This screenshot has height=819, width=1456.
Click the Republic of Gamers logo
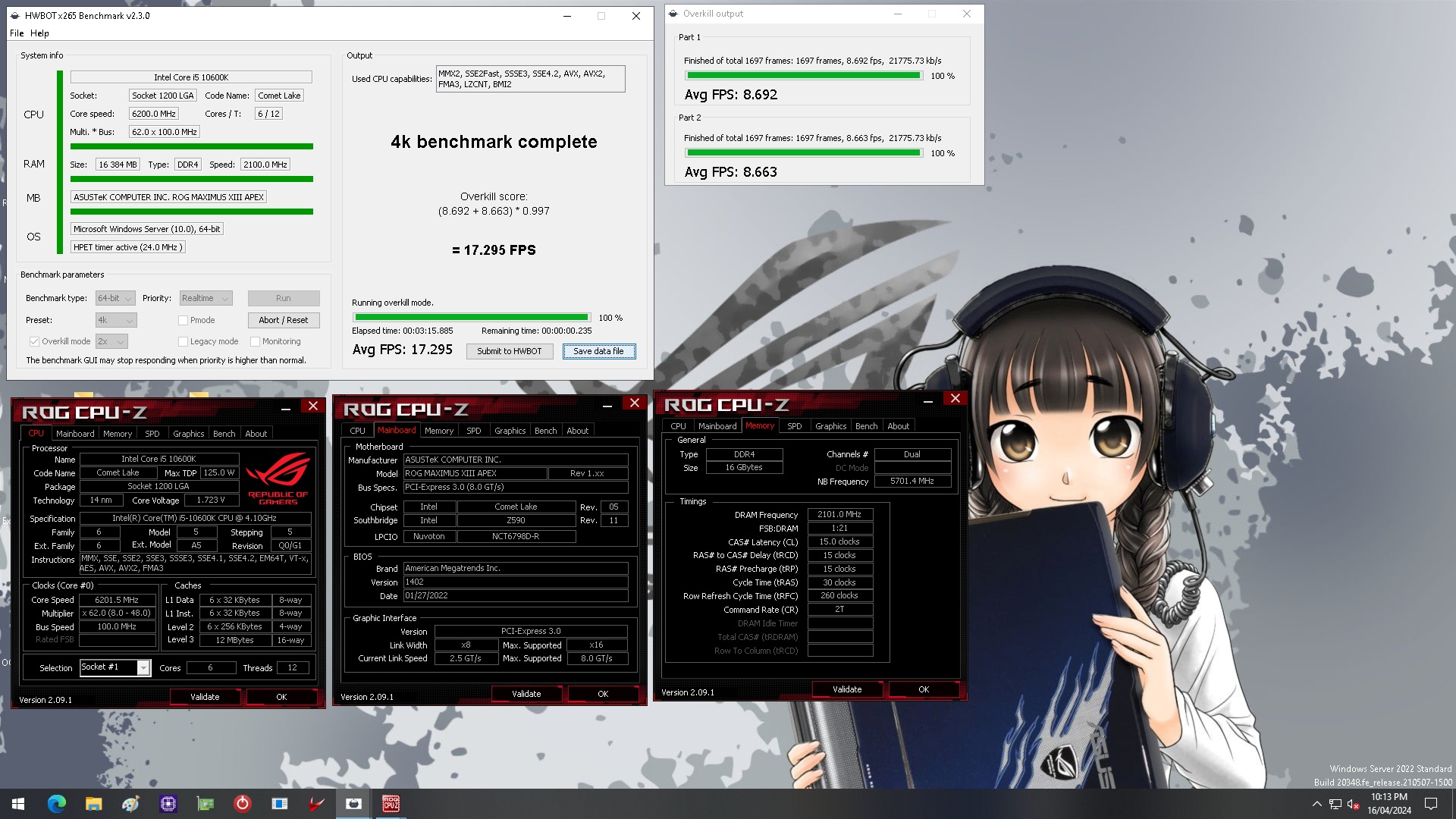(278, 478)
